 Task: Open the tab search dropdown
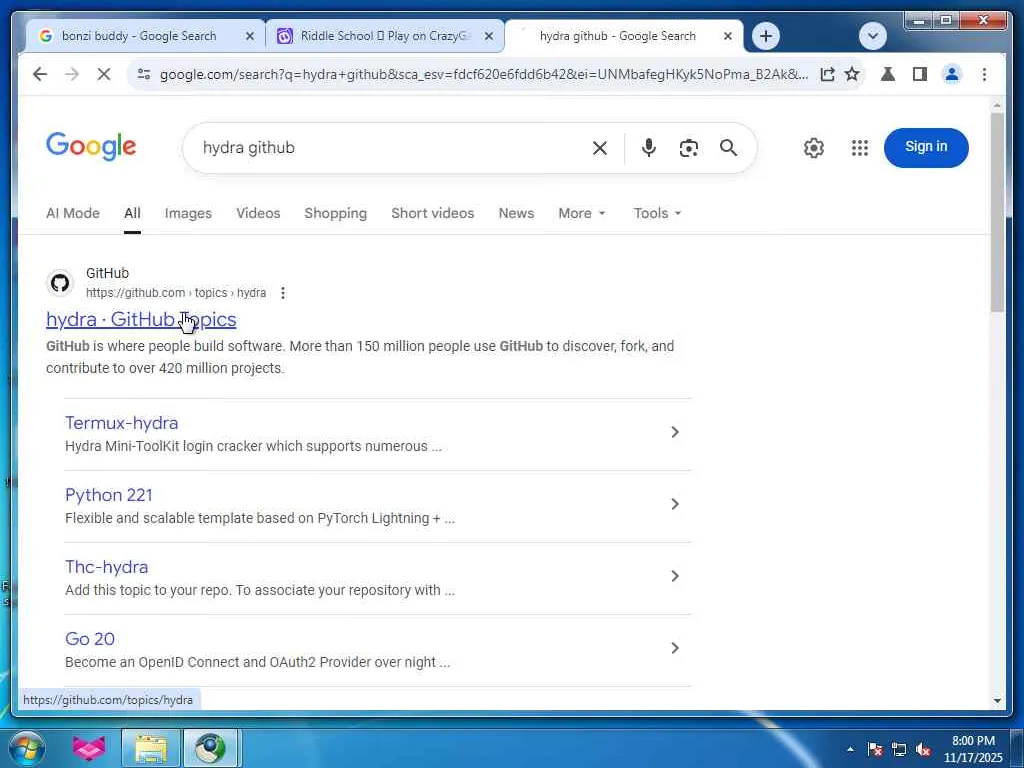tap(873, 36)
